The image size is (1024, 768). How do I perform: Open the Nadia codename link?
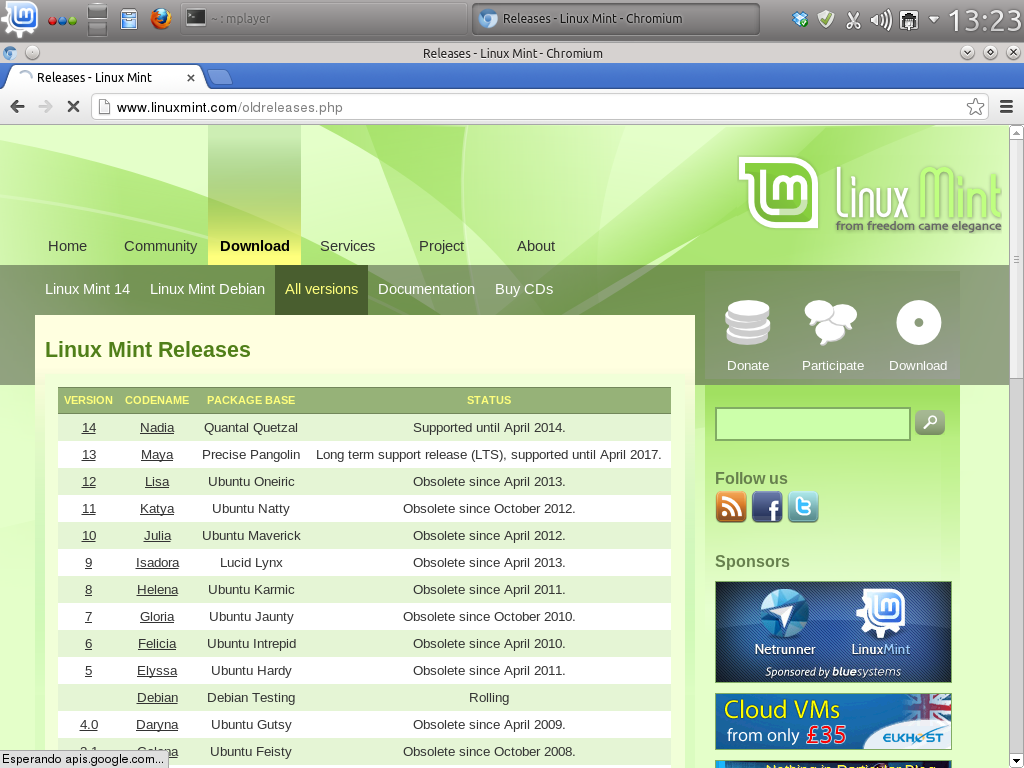pyautogui.click(x=157, y=428)
